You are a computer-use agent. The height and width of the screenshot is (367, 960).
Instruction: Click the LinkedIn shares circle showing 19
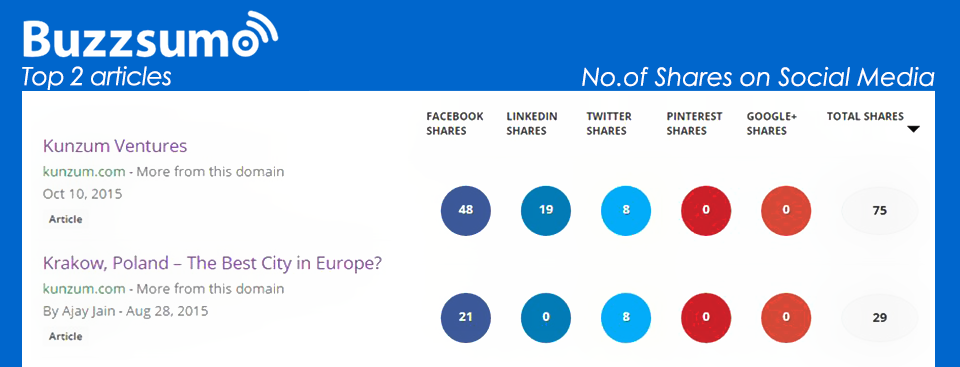click(x=546, y=210)
